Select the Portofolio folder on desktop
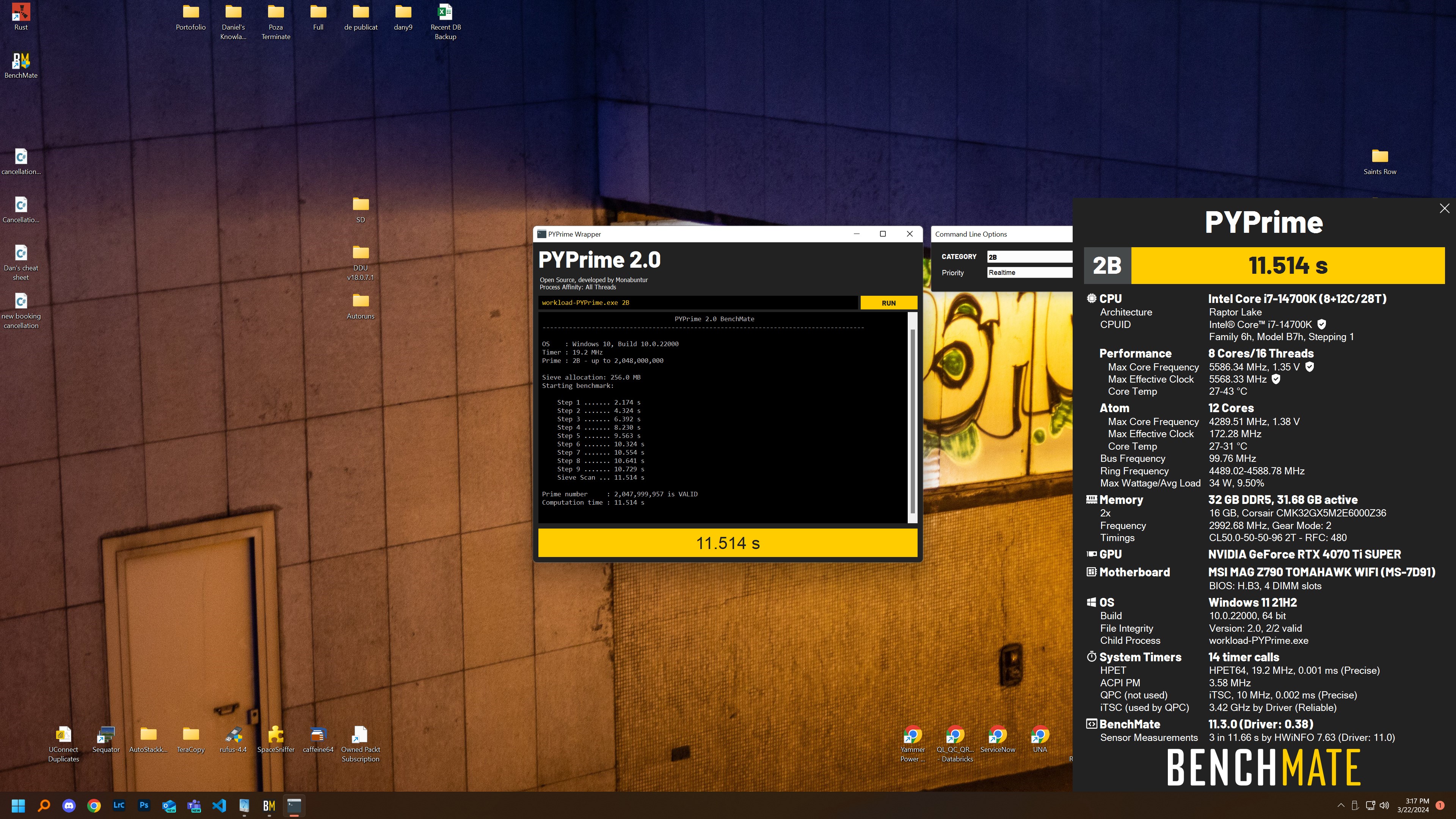1456x819 pixels. tap(190, 17)
